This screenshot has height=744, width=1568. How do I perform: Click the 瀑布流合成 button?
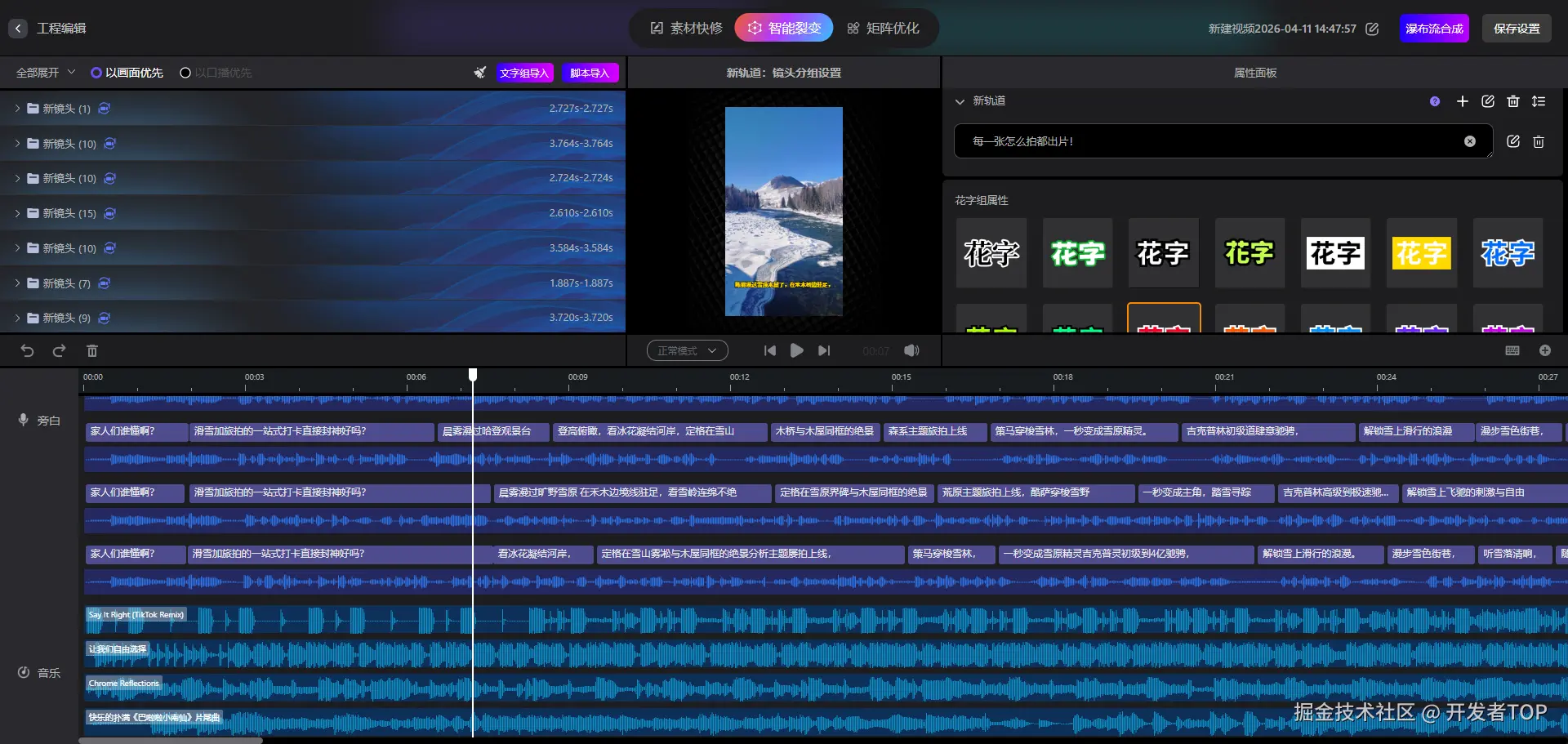coord(1434,29)
